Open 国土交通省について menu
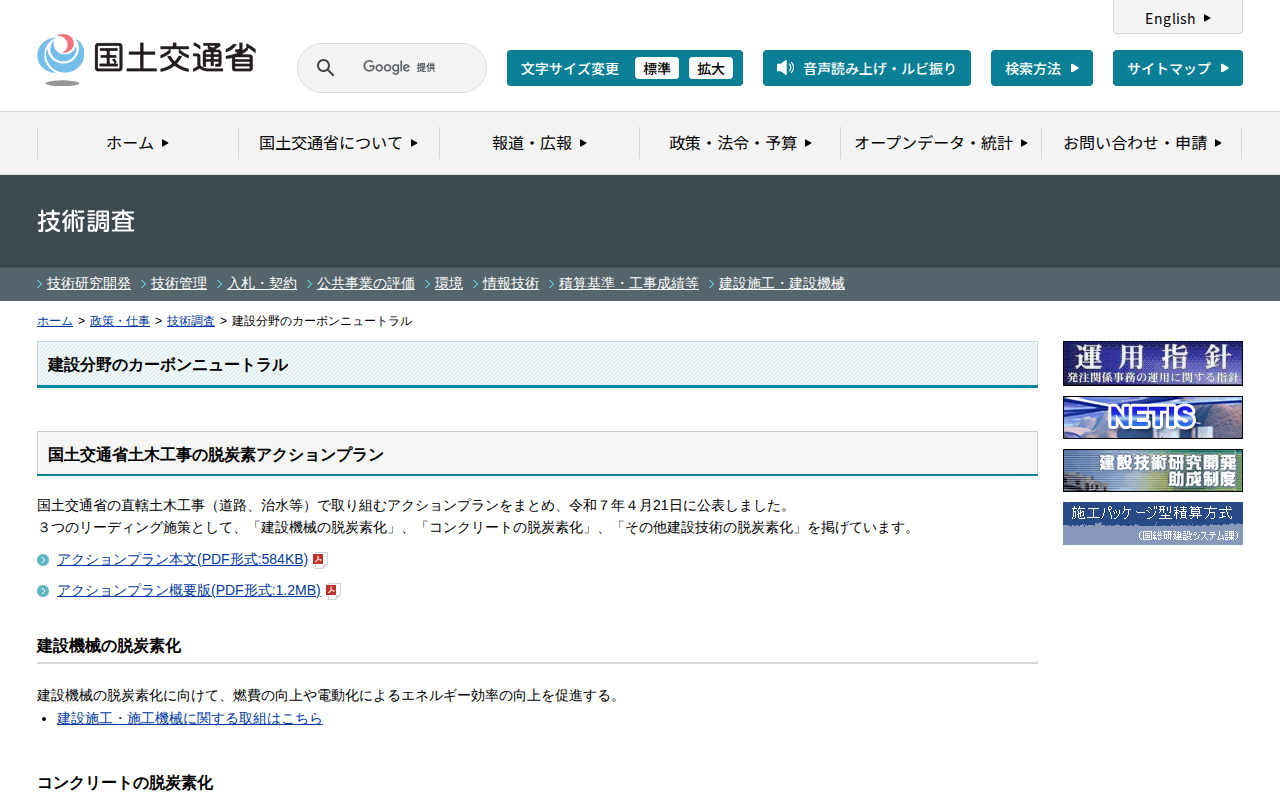This screenshot has height=800, width=1280. [339, 143]
